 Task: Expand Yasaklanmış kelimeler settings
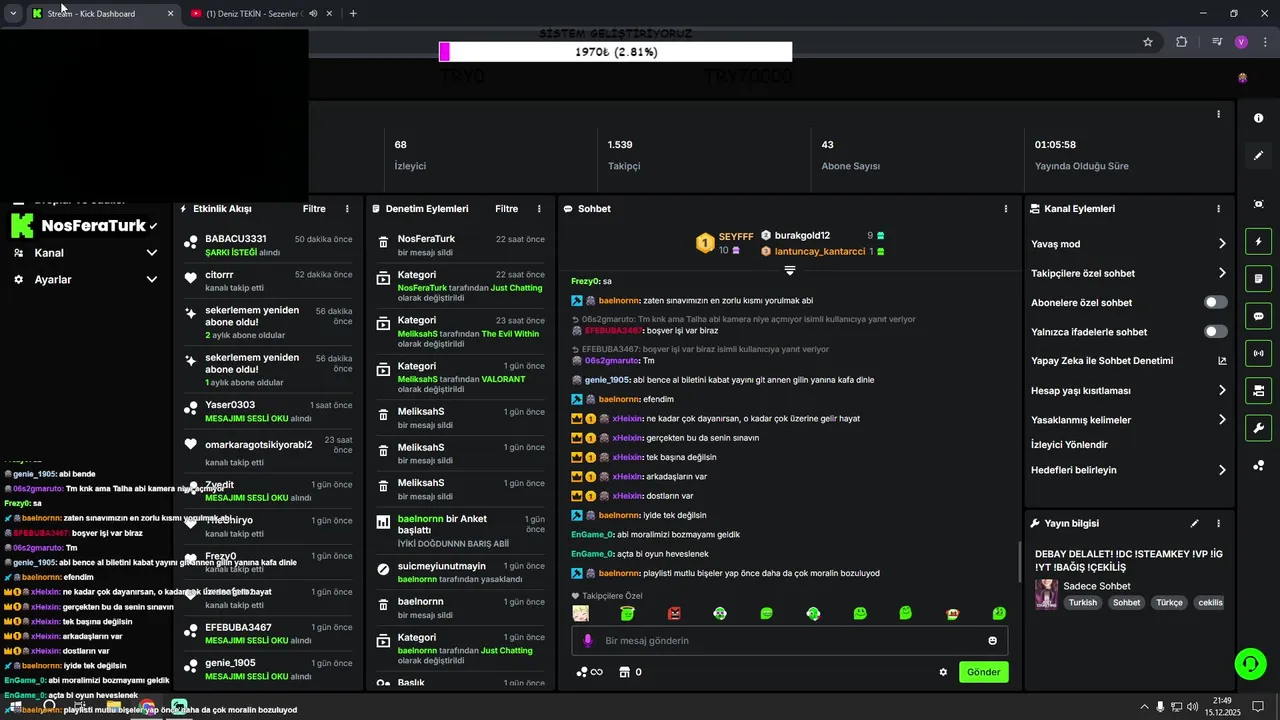point(1222,420)
